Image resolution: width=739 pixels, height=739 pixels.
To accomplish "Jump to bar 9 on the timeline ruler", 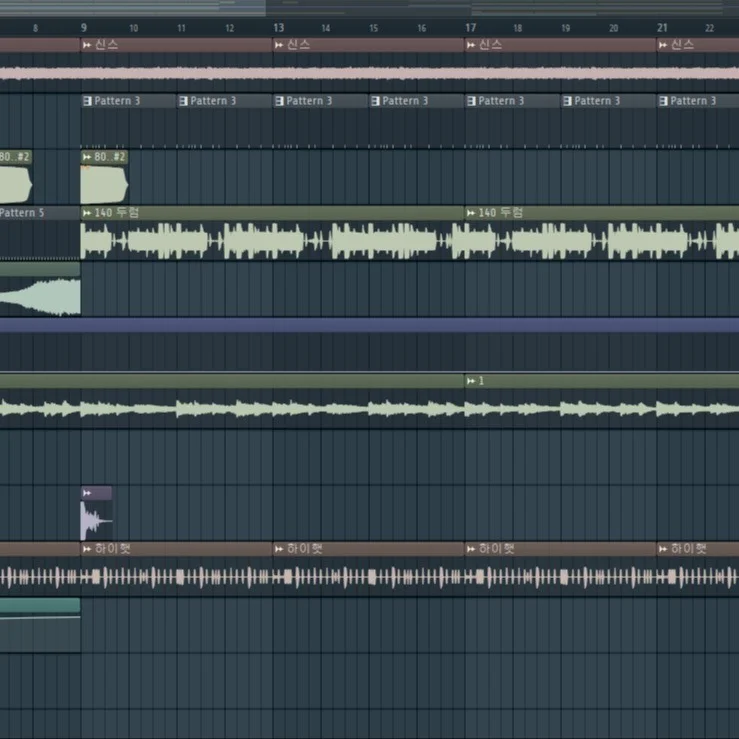I will click(84, 28).
